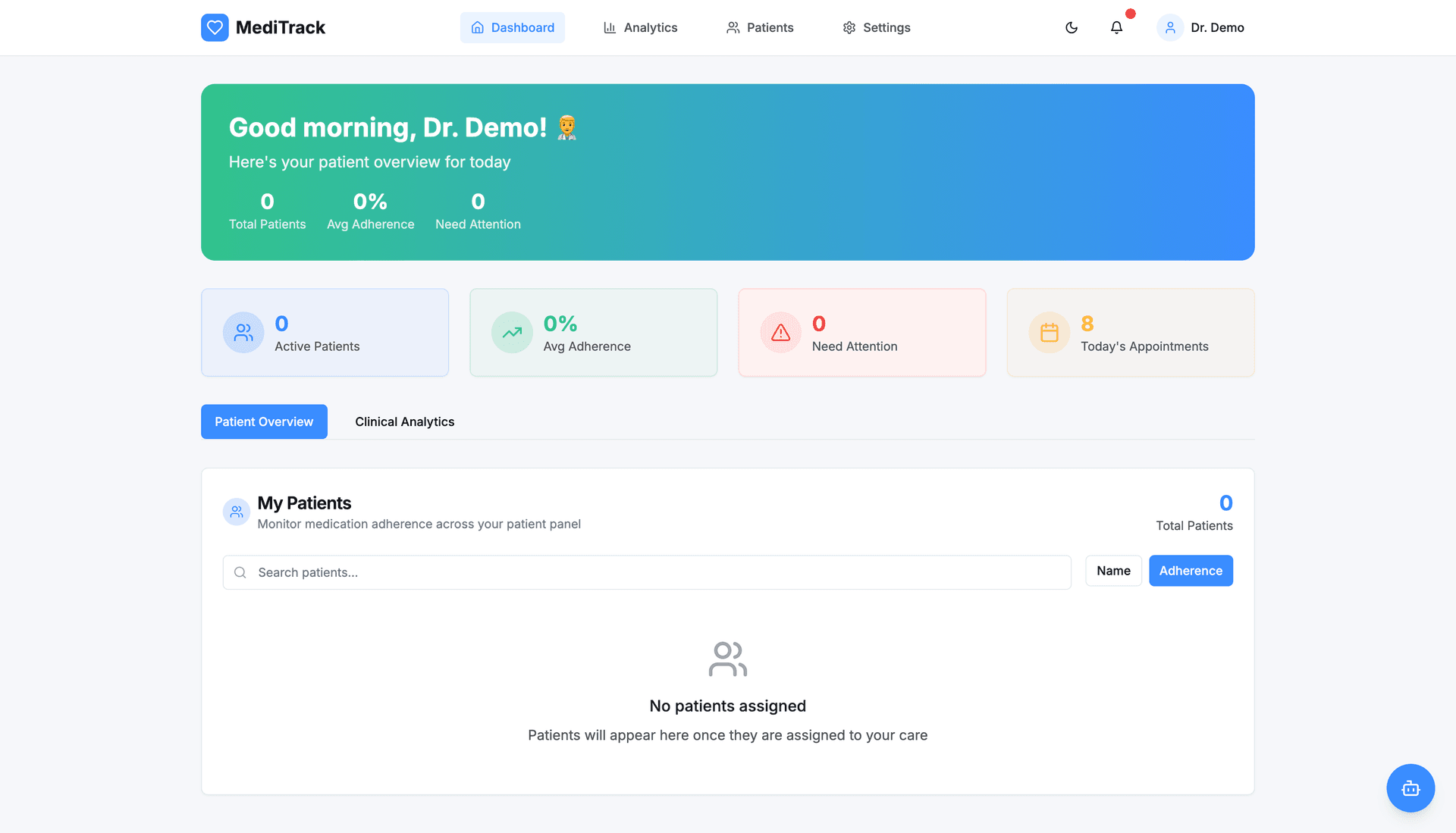Screen dimensions: 1456x833
Task: Open the chatbot assistant floating button
Action: point(1410,788)
